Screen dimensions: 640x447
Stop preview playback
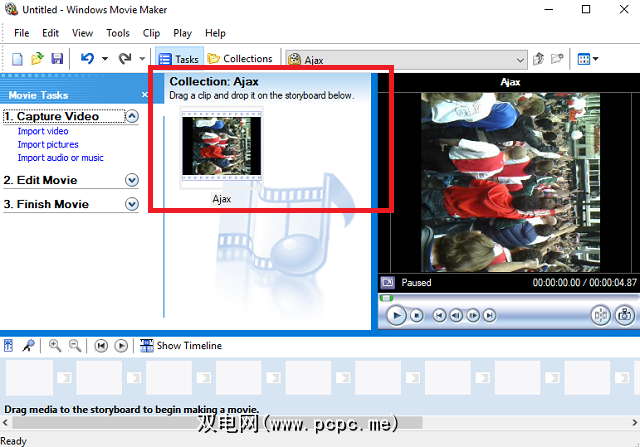tap(416, 316)
